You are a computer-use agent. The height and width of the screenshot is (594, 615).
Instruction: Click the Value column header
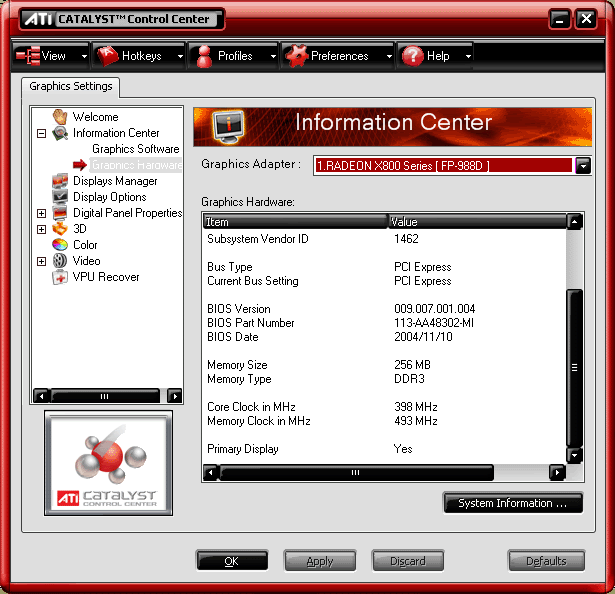click(x=477, y=222)
